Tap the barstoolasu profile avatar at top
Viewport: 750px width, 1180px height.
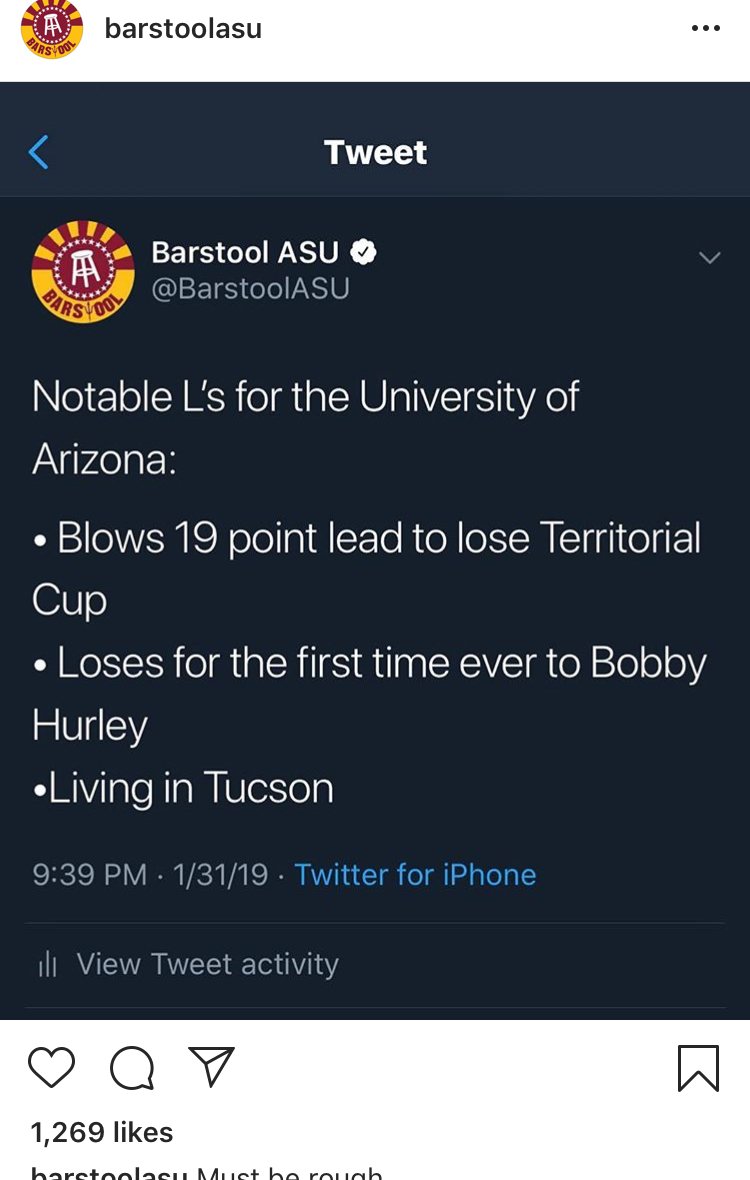51,29
